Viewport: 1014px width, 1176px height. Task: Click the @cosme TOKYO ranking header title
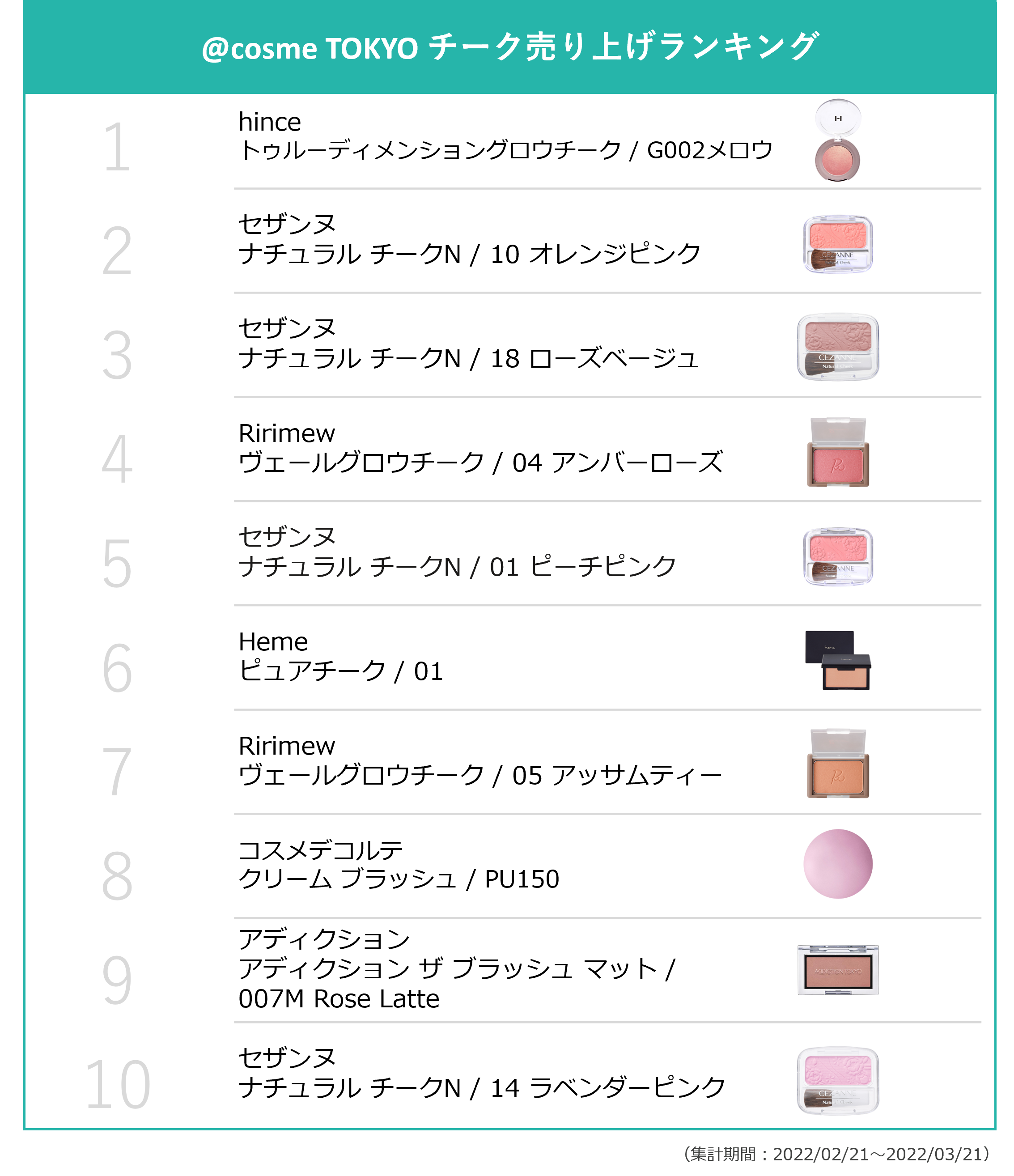(509, 47)
